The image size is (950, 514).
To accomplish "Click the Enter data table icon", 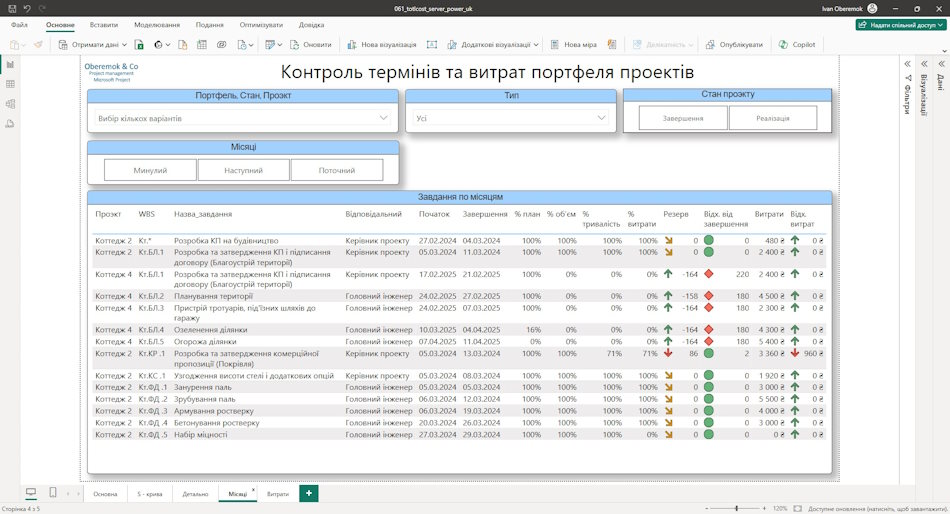I will (x=202, y=45).
